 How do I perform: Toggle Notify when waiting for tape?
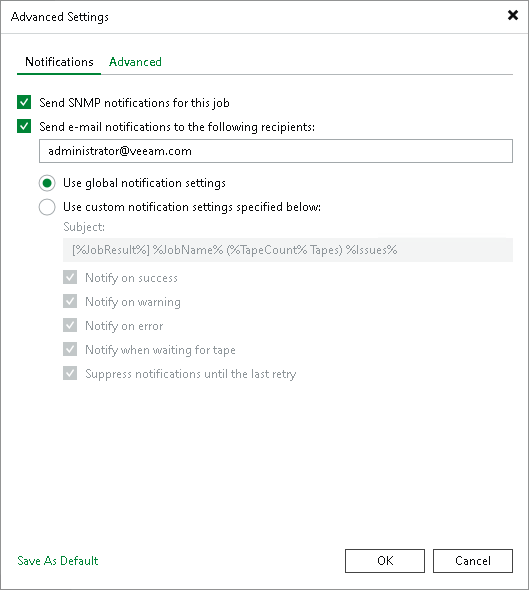click(70, 350)
